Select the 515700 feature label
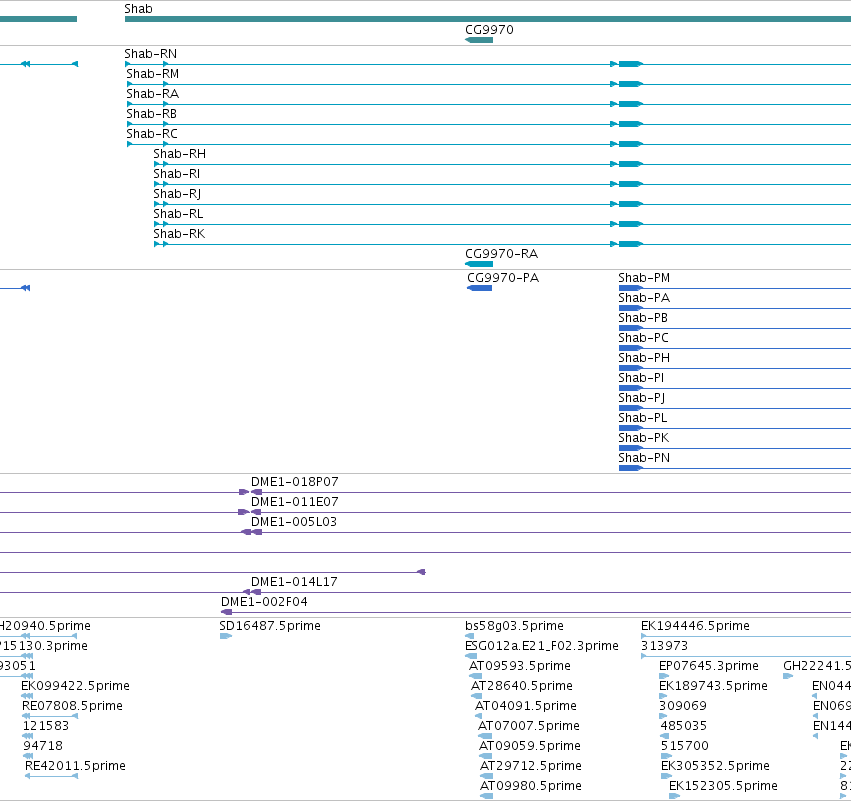Screen dimensions: 851x801 [x=685, y=746]
